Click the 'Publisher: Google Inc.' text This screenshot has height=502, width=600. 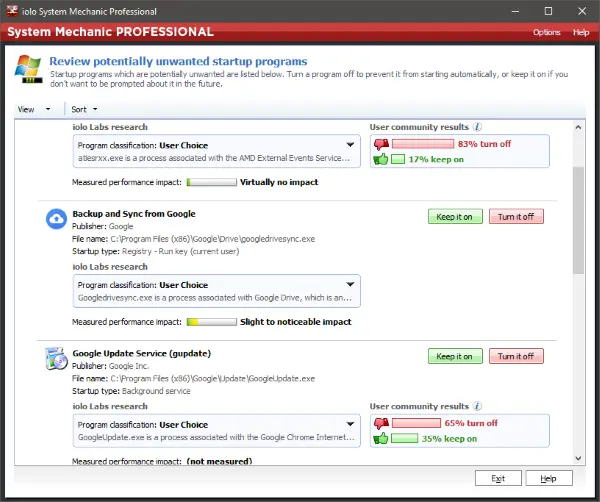click(x=111, y=366)
